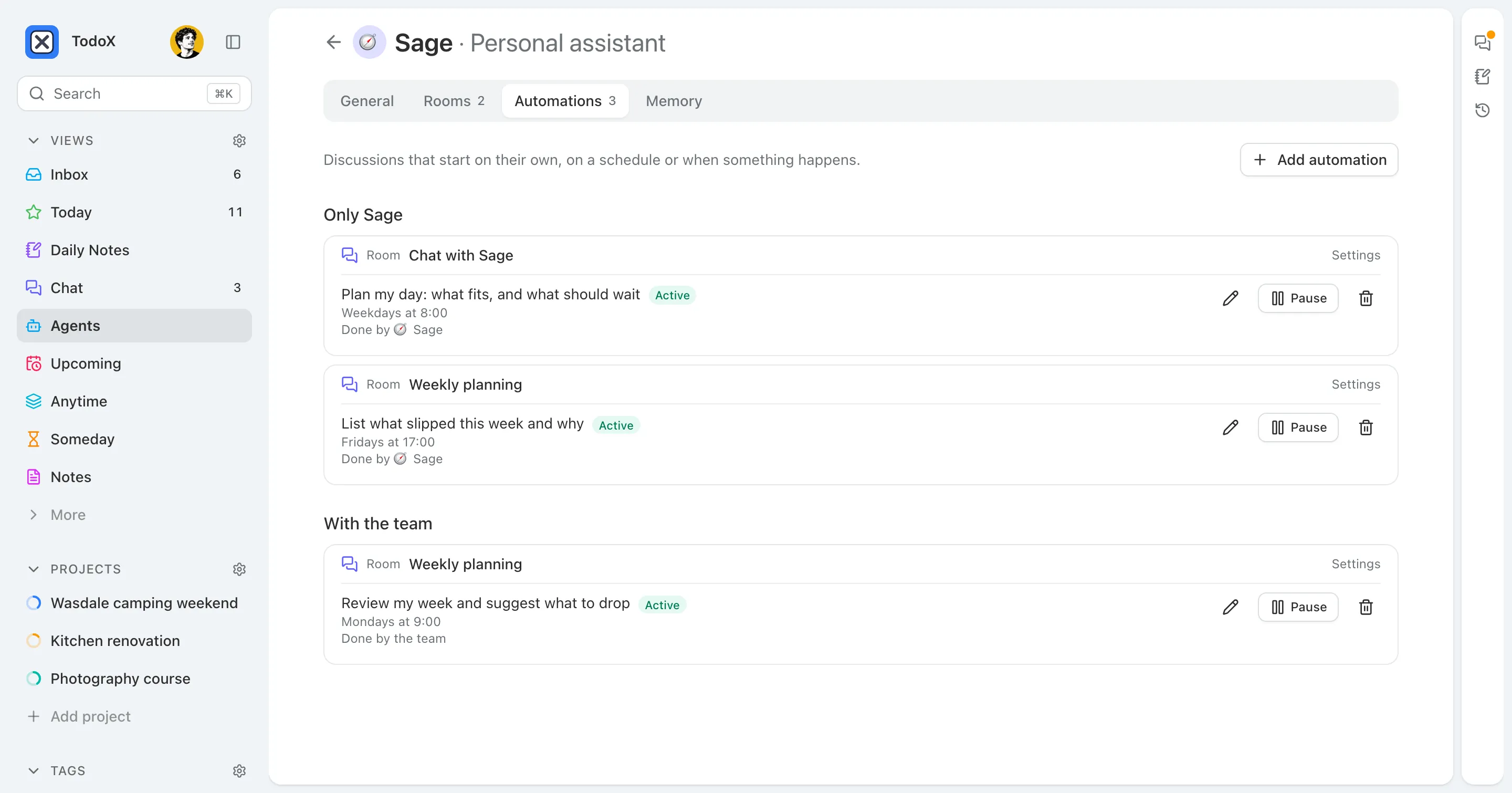Click the TodoX app logo
This screenshot has width=1512, height=793.
pos(41,42)
